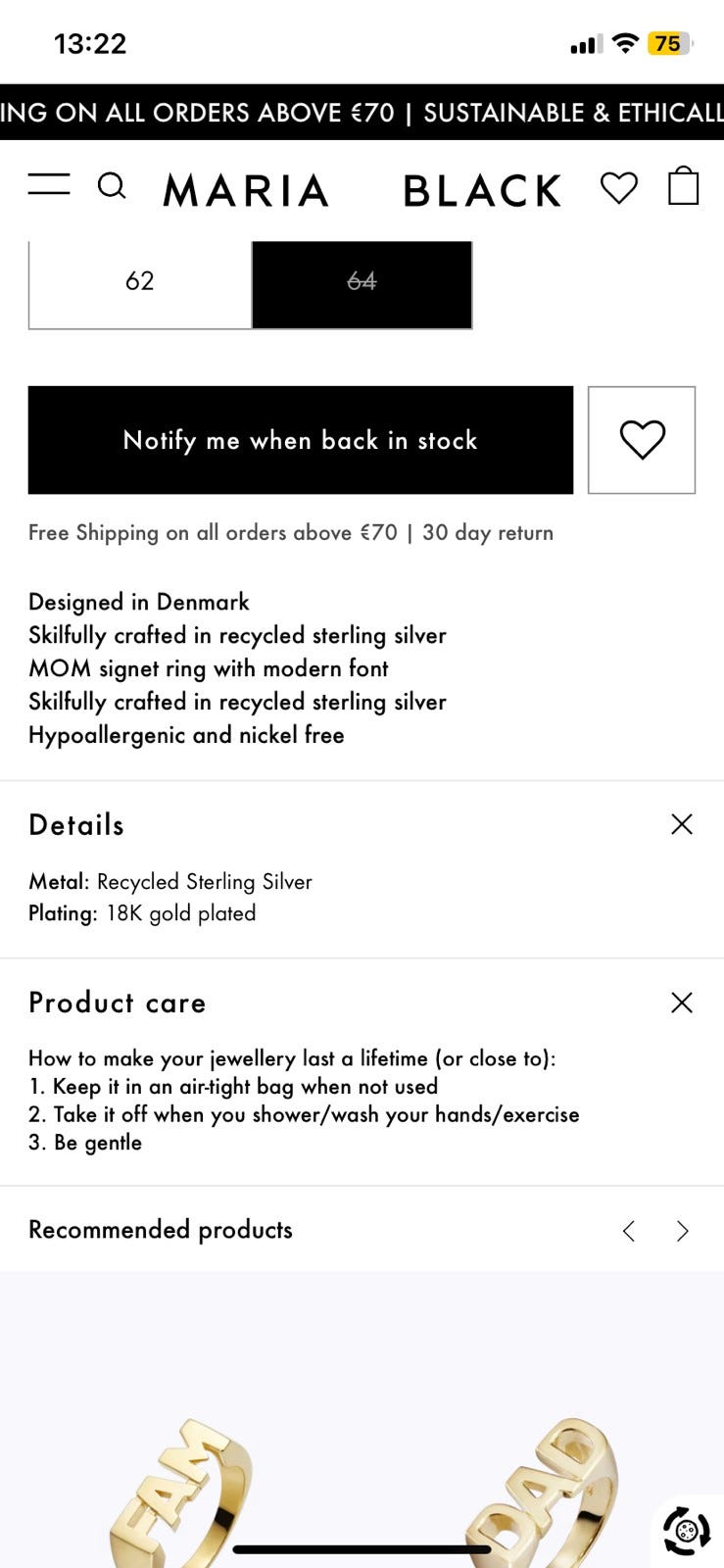The height and width of the screenshot is (1568, 724).
Task: Open wishlist heart in header
Action: click(619, 187)
